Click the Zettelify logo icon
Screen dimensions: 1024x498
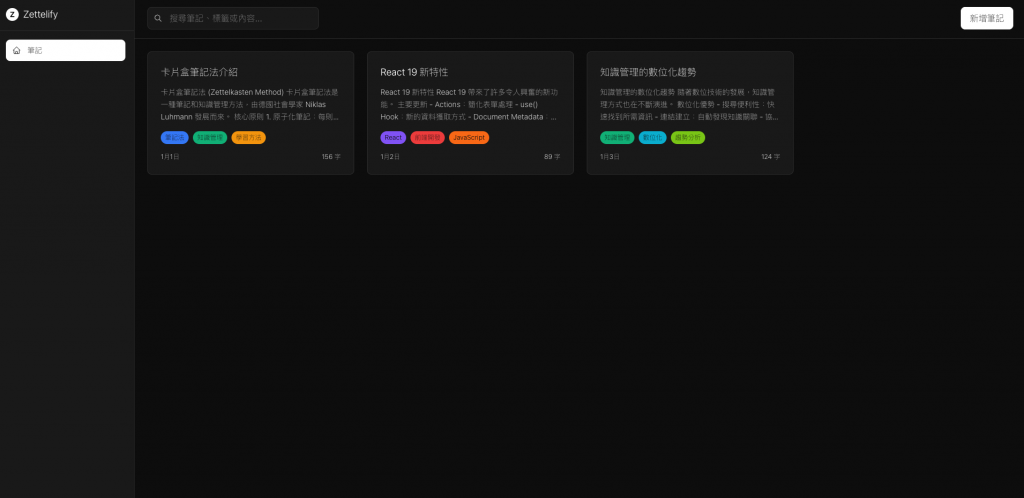(12, 14)
